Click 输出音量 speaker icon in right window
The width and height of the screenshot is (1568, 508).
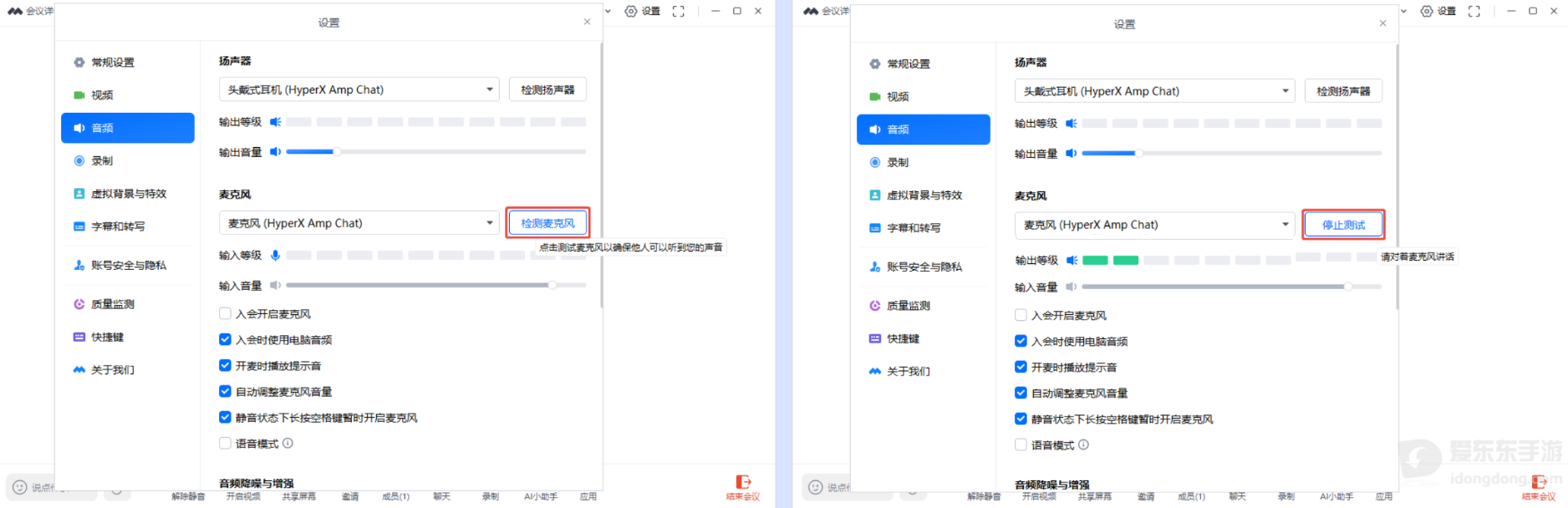1071,154
